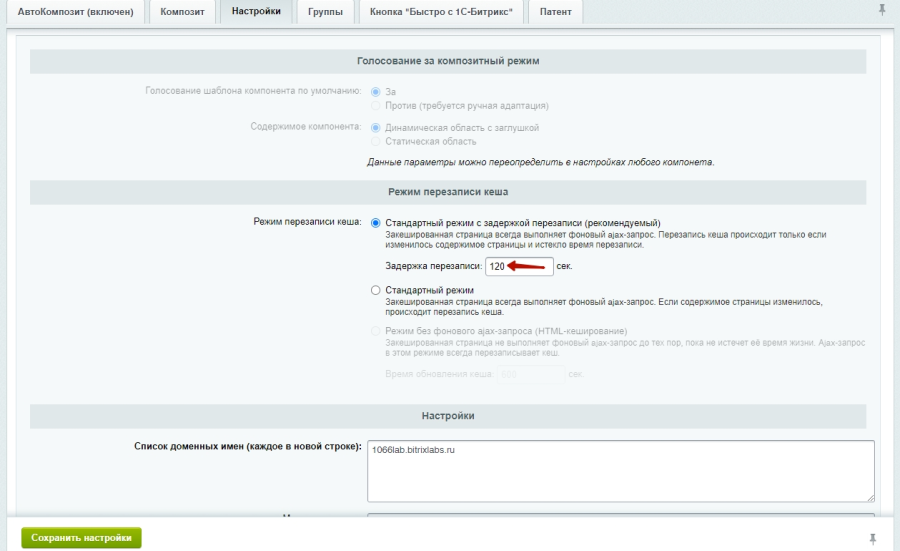Click the pin icon in the bottom save bar

[872, 538]
